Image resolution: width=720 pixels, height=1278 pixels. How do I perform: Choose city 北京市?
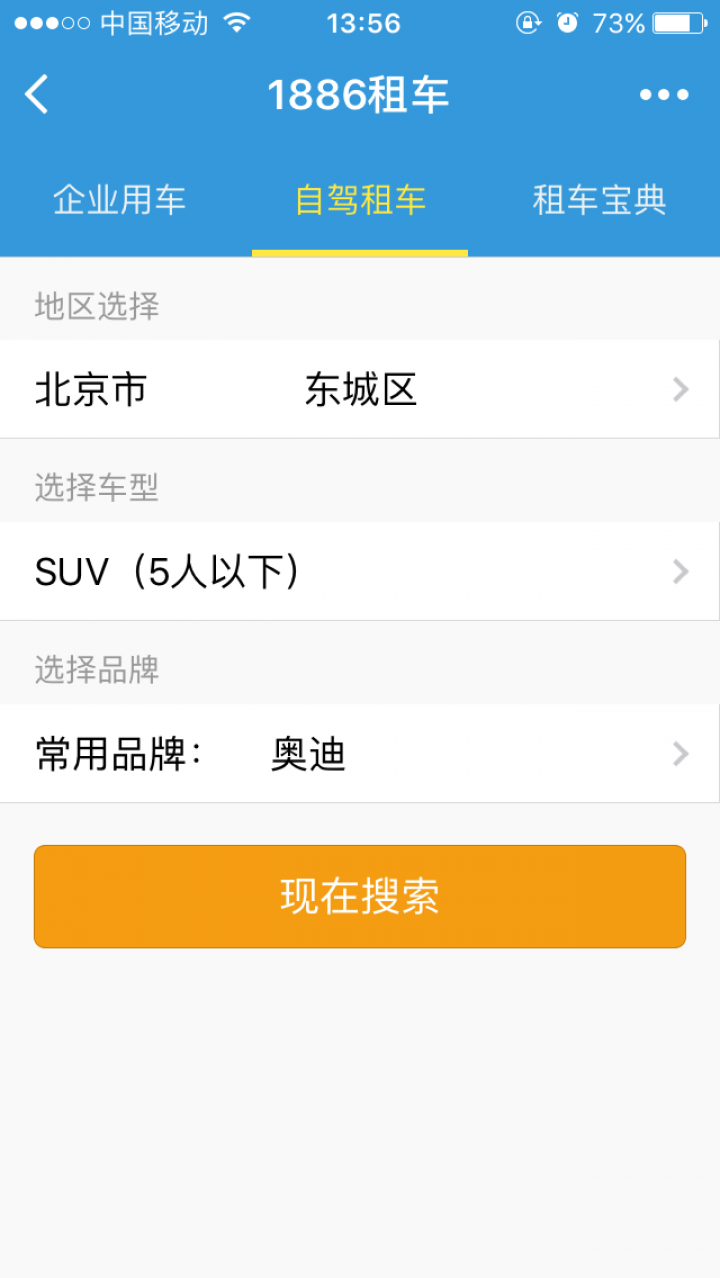click(x=91, y=389)
